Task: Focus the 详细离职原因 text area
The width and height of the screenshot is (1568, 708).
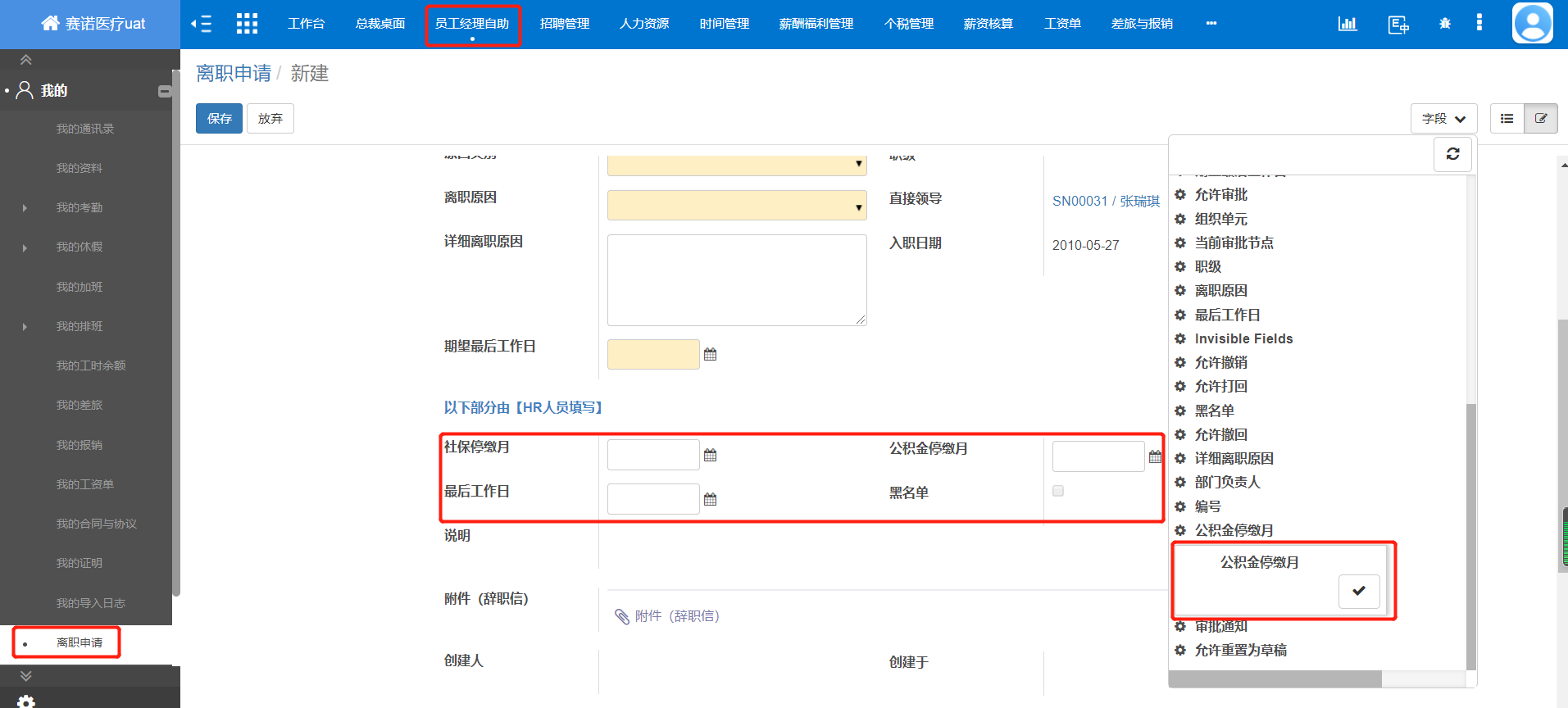Action: point(737,280)
